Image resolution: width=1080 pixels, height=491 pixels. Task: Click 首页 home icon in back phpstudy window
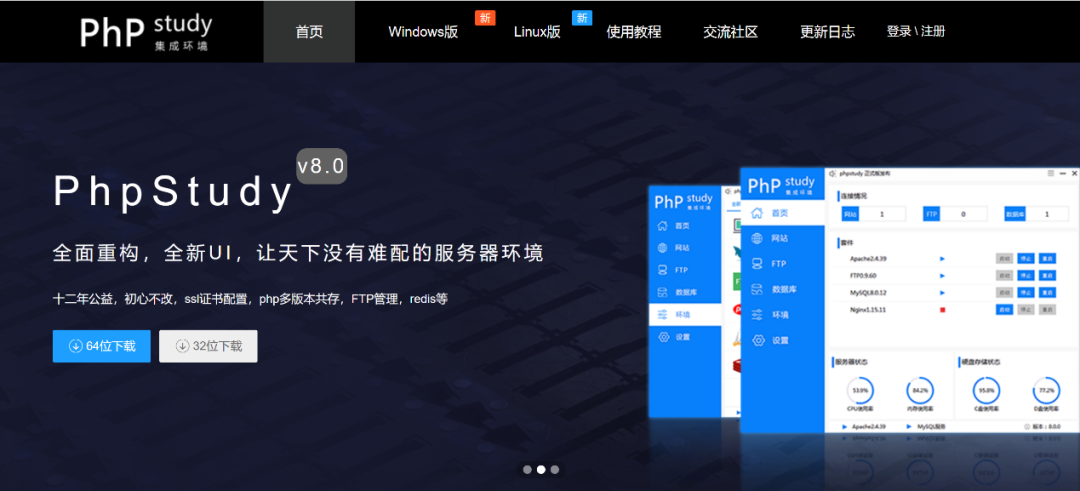(x=663, y=225)
